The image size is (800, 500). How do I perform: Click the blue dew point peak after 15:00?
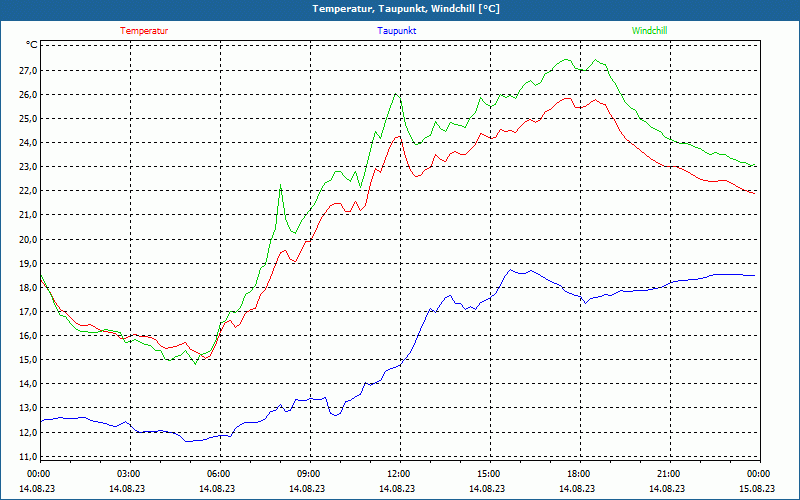(x=510, y=269)
